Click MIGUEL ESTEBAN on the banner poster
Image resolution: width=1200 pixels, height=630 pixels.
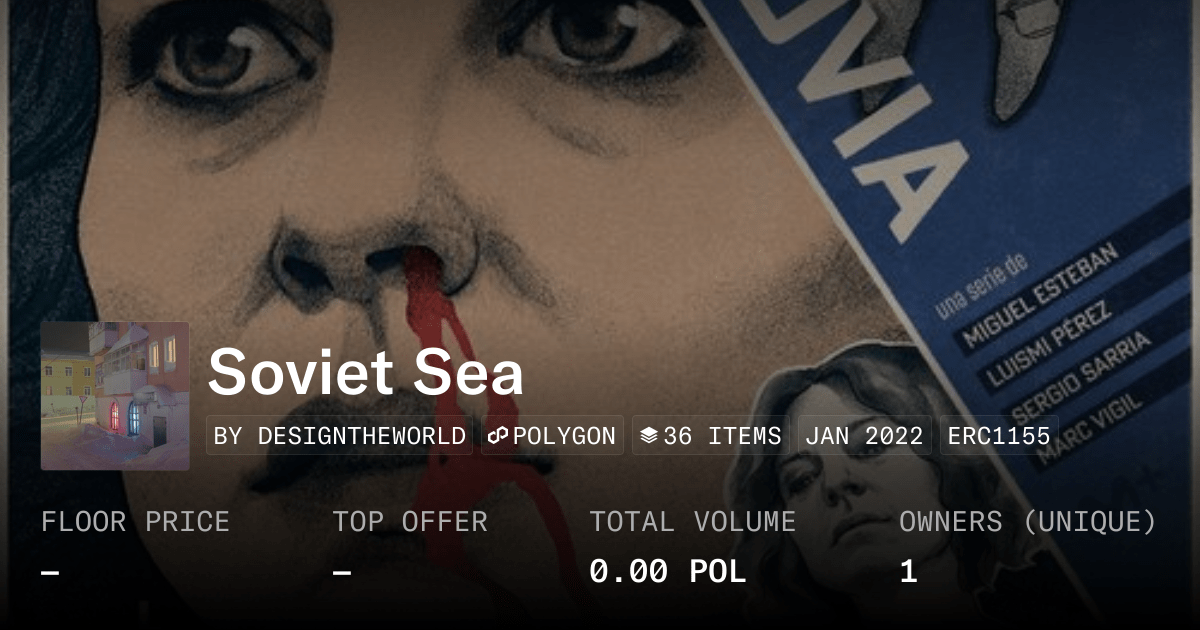click(1038, 292)
